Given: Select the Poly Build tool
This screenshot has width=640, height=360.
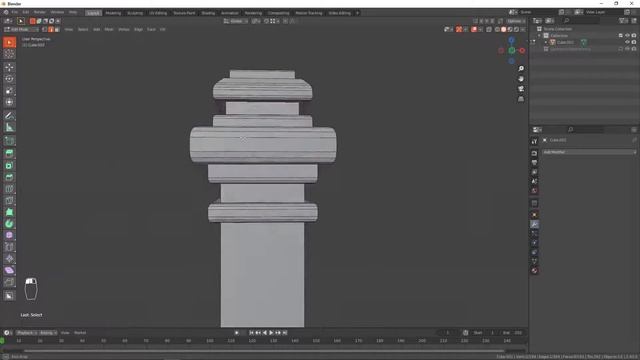Looking at the screenshot, I should (x=9, y=212).
